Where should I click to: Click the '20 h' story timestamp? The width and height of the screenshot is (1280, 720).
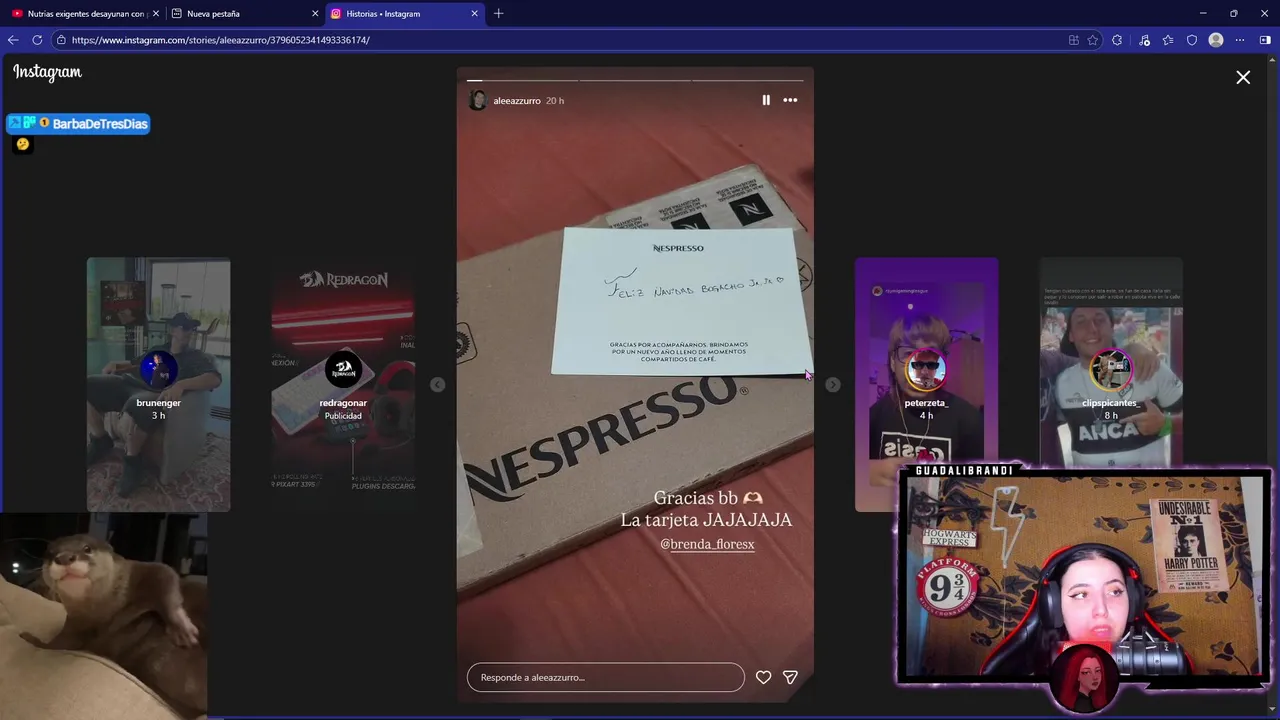tap(555, 101)
